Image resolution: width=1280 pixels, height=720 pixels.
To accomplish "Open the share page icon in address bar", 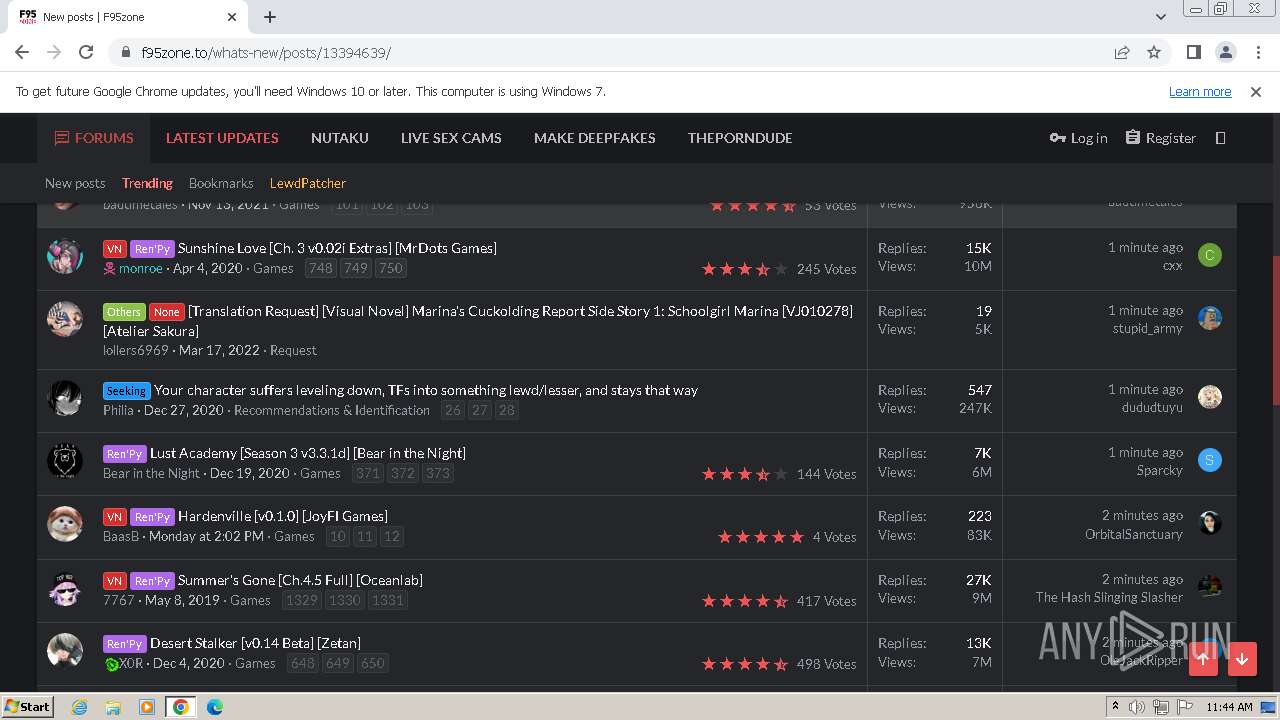I will click(x=1122, y=52).
